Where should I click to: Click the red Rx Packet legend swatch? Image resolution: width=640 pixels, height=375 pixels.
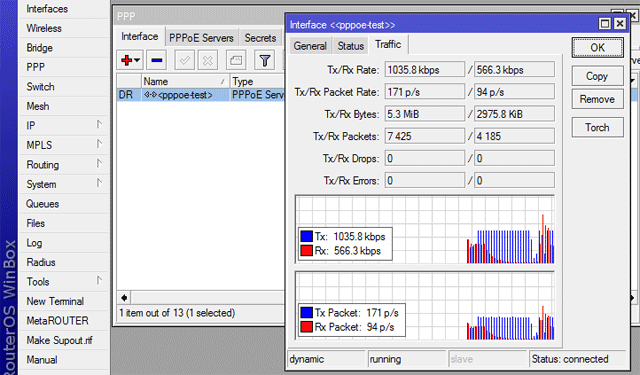[307, 326]
